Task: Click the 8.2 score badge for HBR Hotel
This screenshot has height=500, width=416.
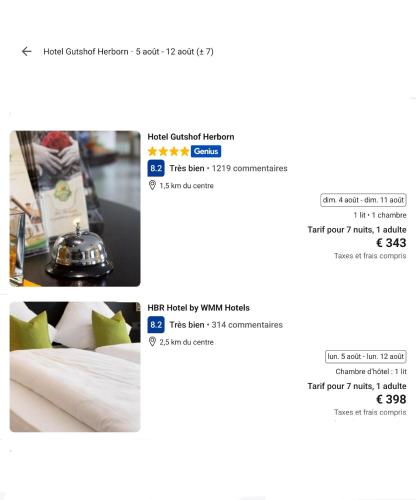Action: click(x=156, y=325)
